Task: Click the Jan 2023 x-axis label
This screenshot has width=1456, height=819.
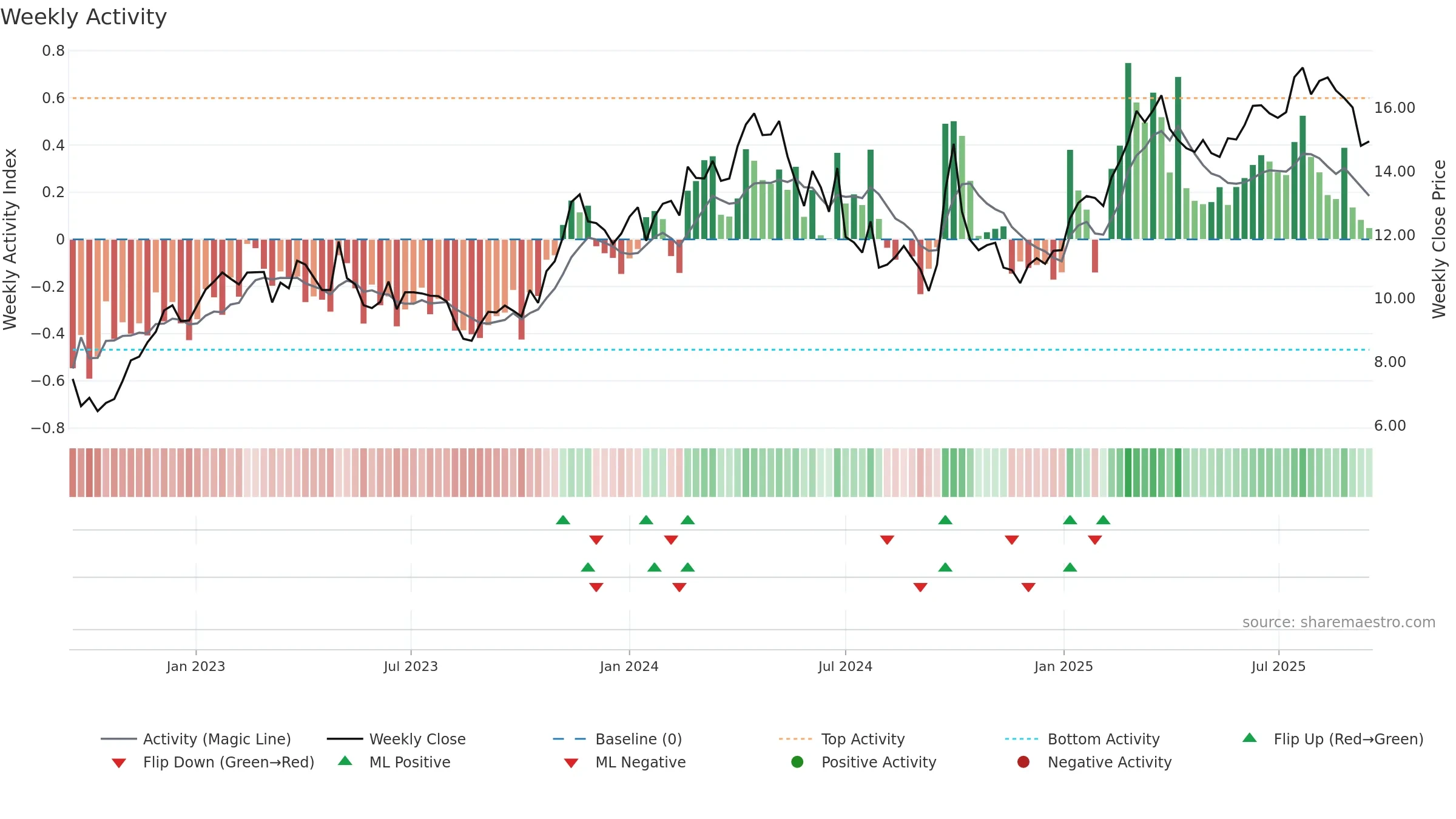Action: coord(196,666)
